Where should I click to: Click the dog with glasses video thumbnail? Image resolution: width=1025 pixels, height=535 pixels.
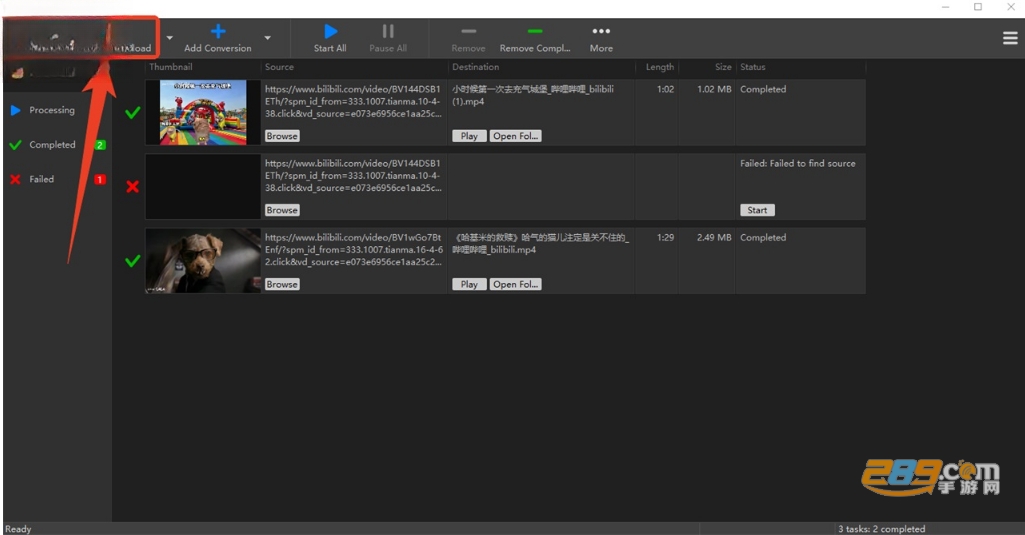point(203,260)
